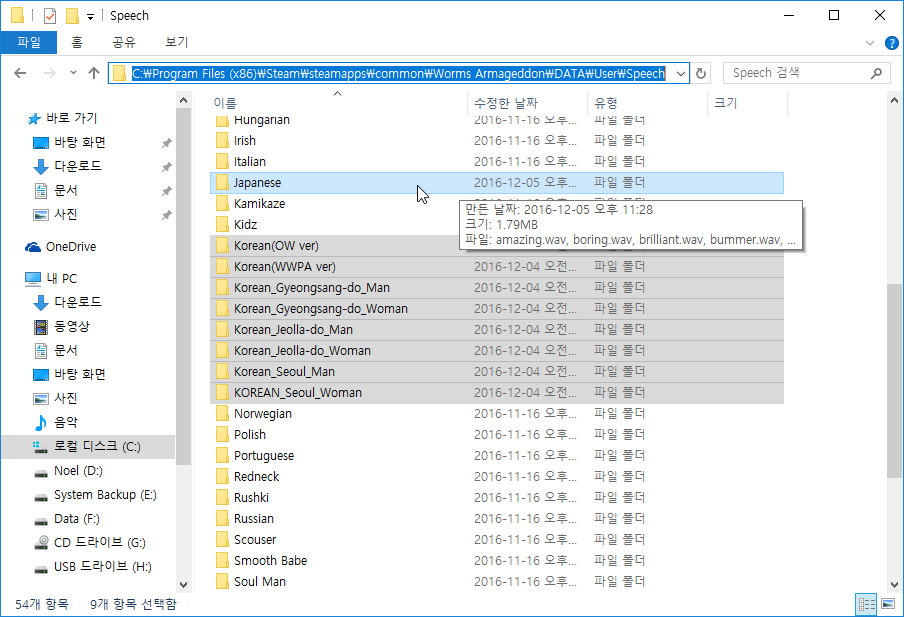This screenshot has width=904, height=617.
Task: Click the search magnifier icon
Action: pos(876,73)
